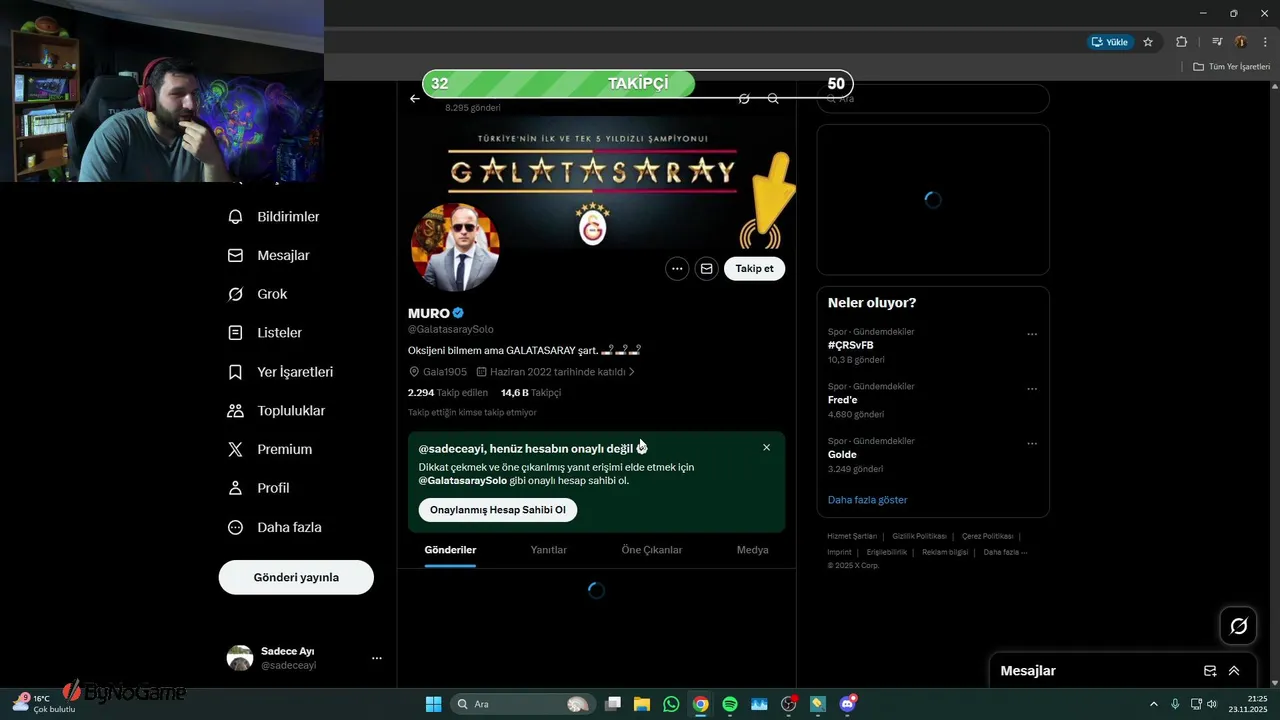Open Mesajlar envelope in left sidebar
Screen dimensions: 1280x720
269,256
